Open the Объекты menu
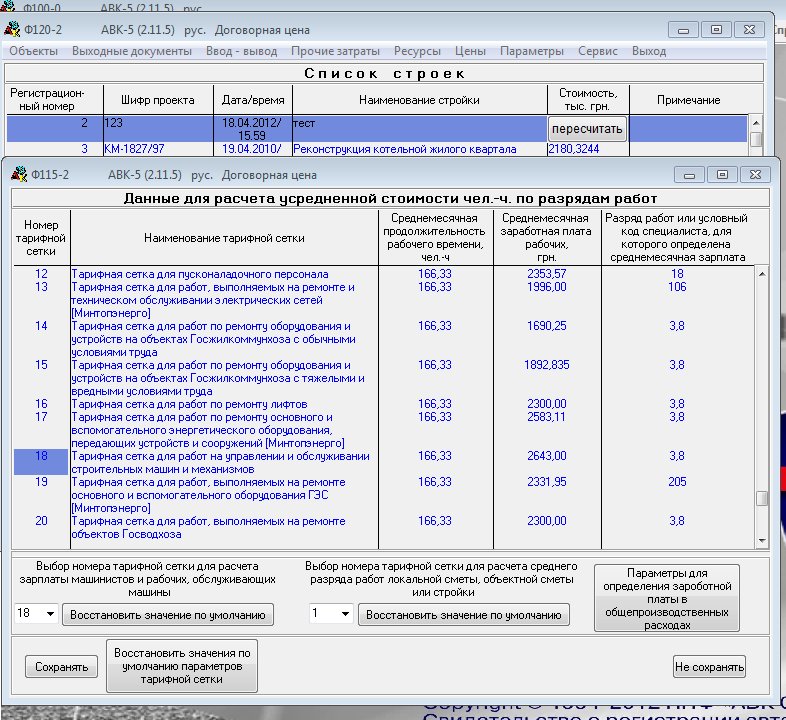Viewport: 786px width, 720px height. pyautogui.click(x=33, y=51)
